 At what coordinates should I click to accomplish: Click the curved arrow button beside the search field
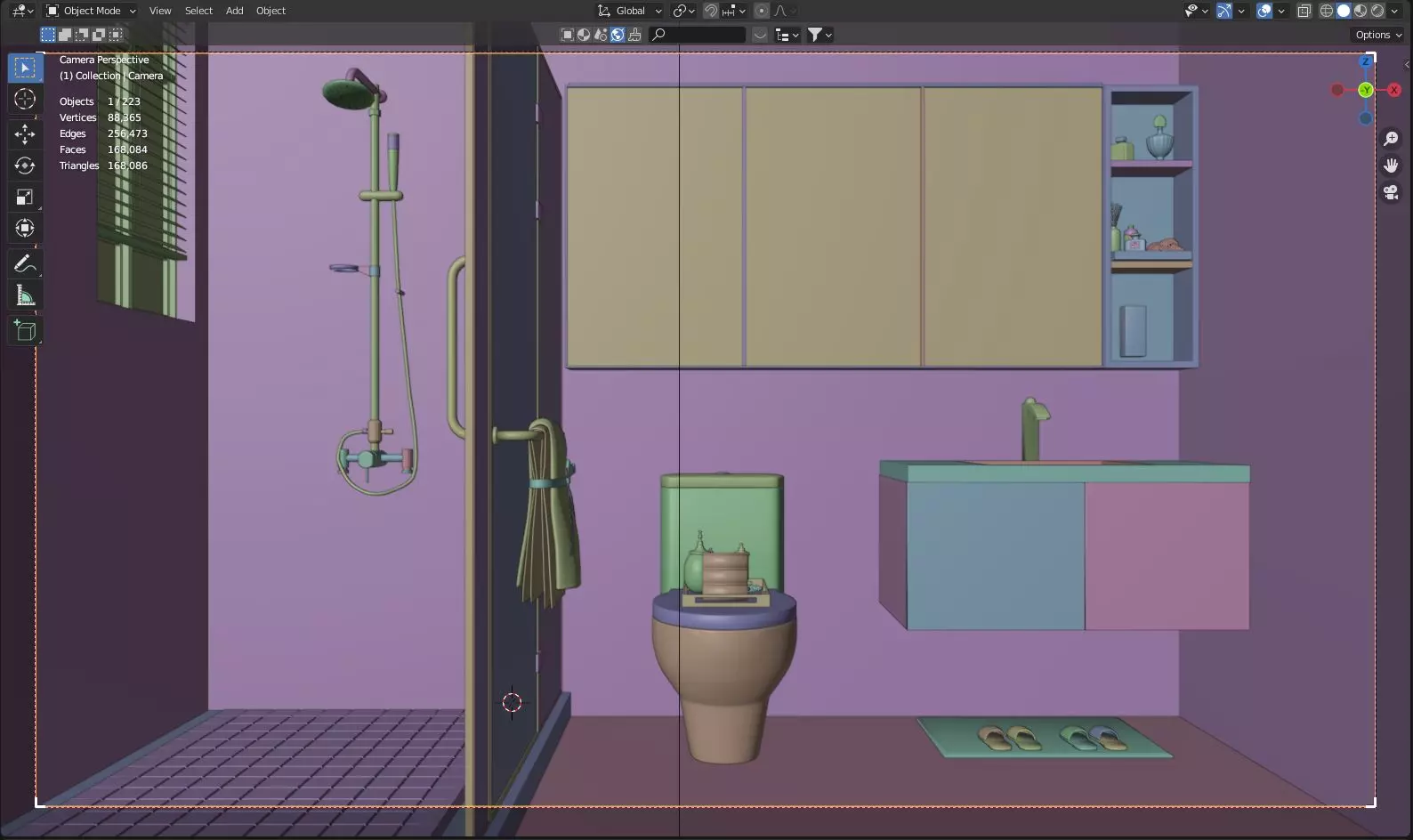pyautogui.click(x=760, y=35)
